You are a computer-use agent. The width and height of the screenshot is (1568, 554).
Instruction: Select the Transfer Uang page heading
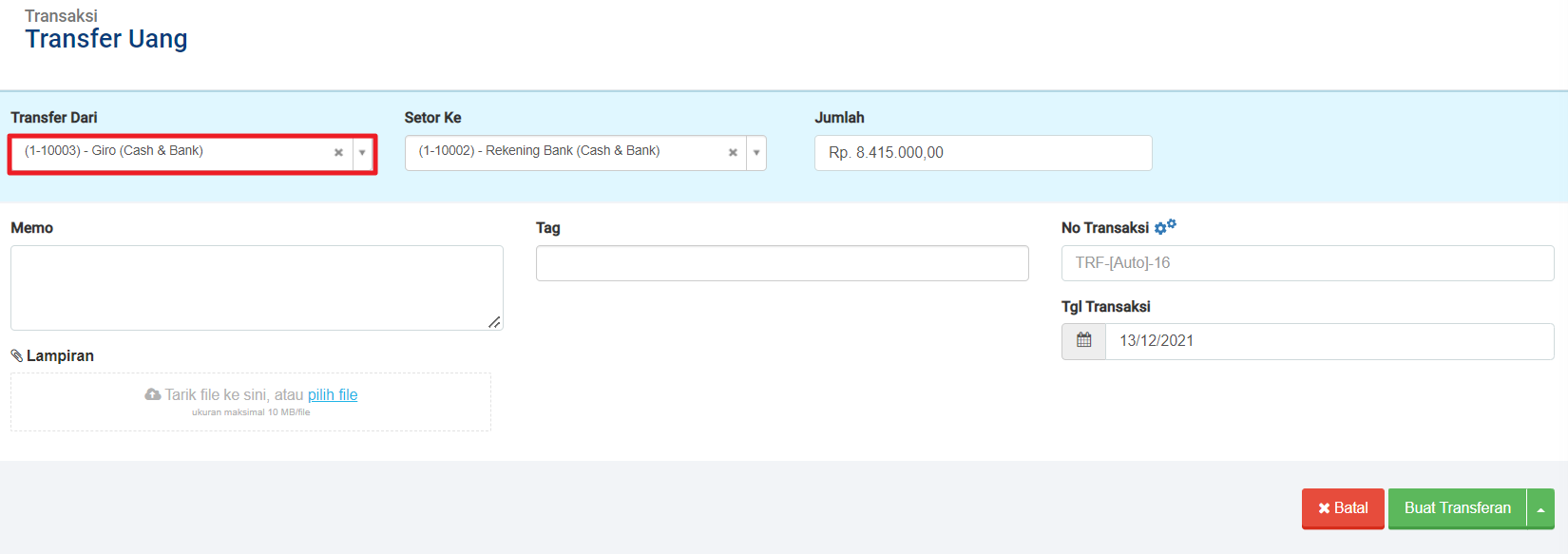tap(106, 39)
